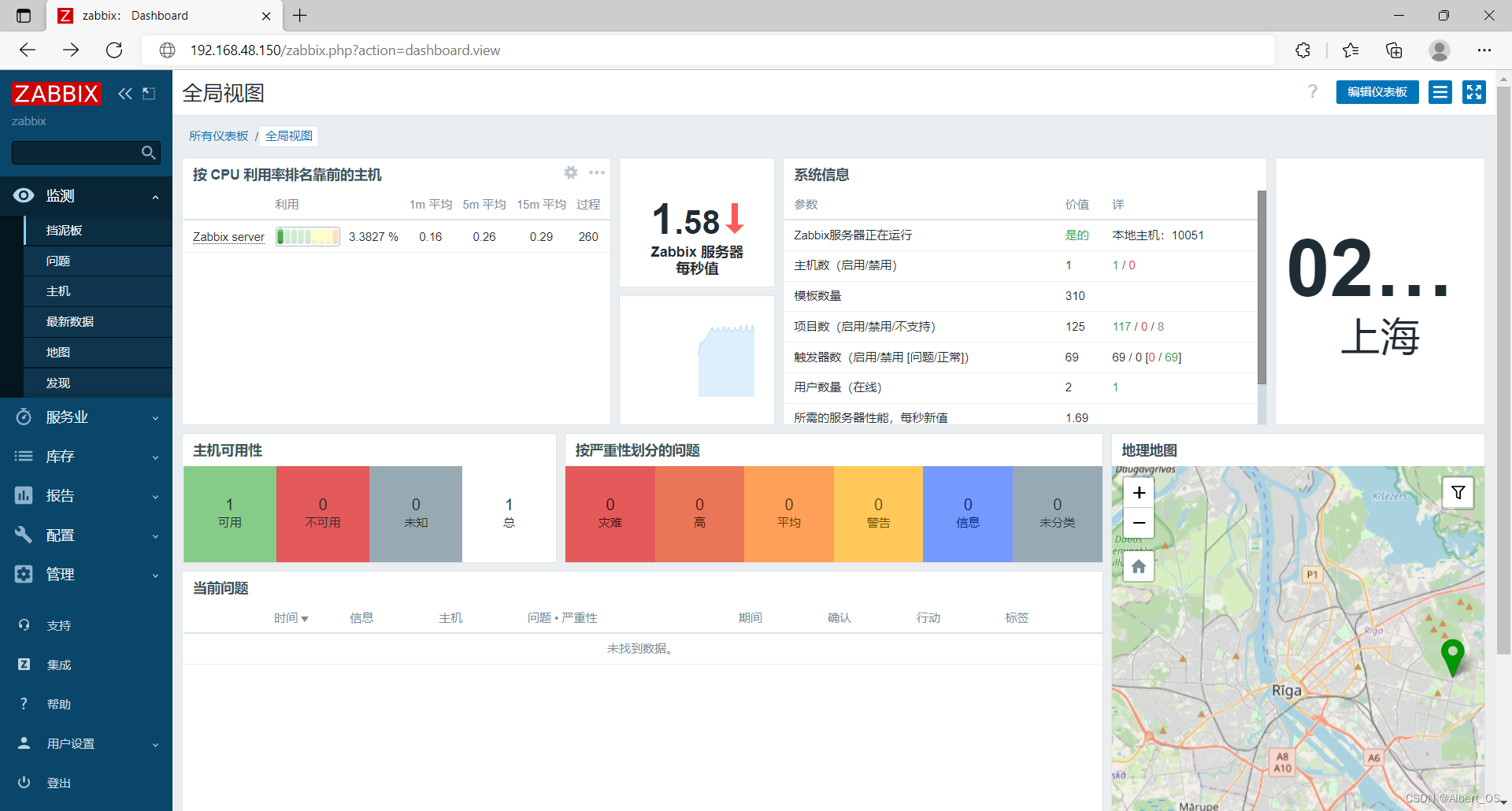Viewport: 1512px width, 811px height.
Task: Zoom out on the geomap
Action: click(1139, 523)
